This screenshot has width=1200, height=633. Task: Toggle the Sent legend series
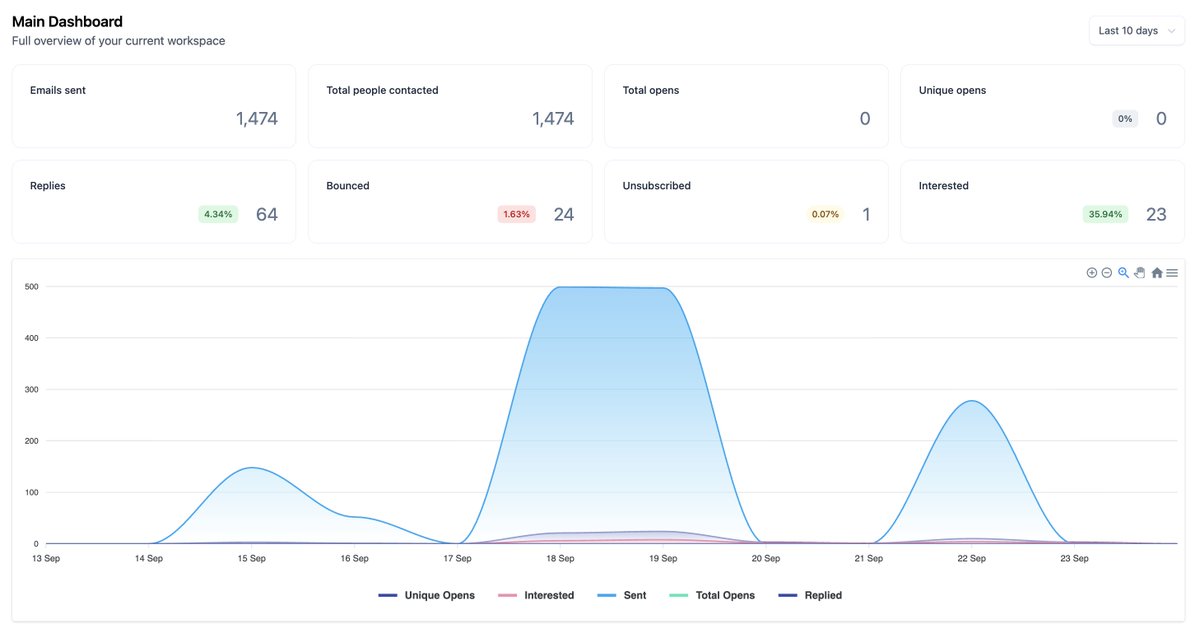621,595
